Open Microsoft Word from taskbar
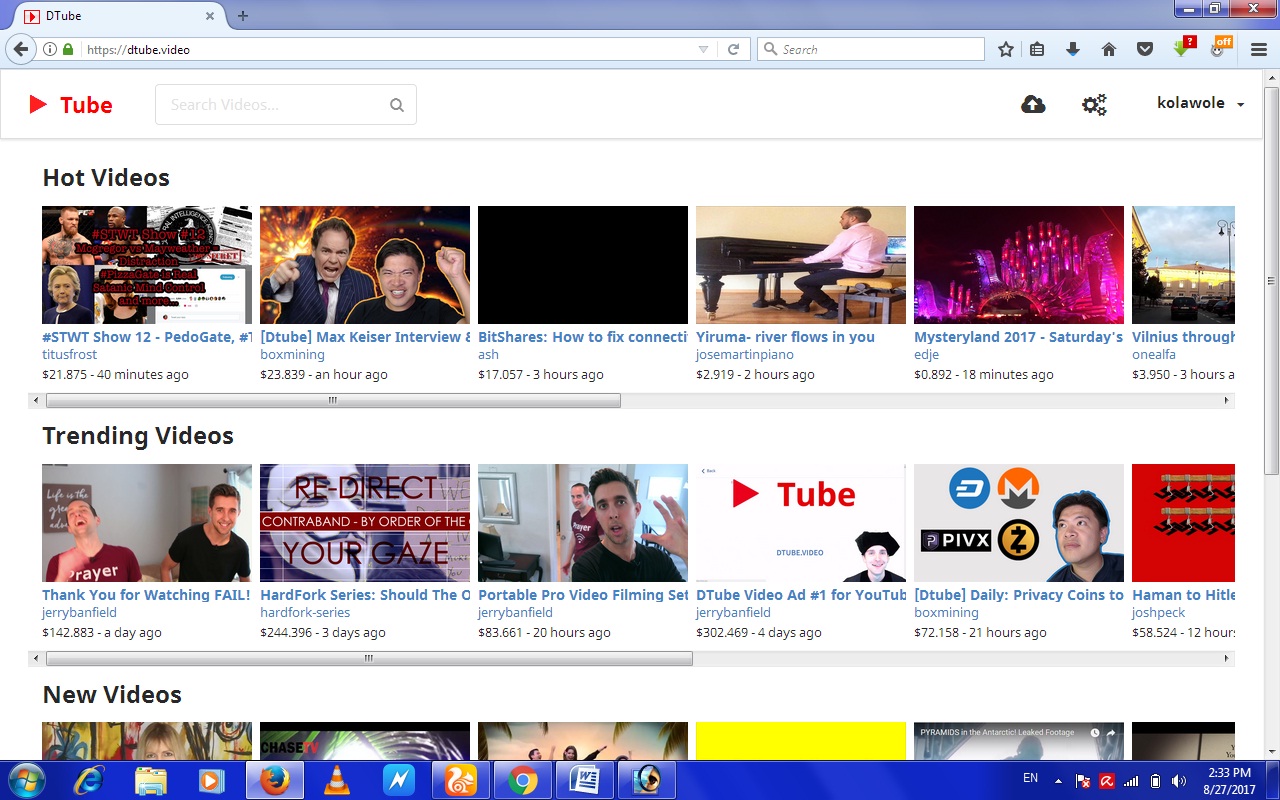Viewport: 1280px width, 800px height. coord(583,780)
